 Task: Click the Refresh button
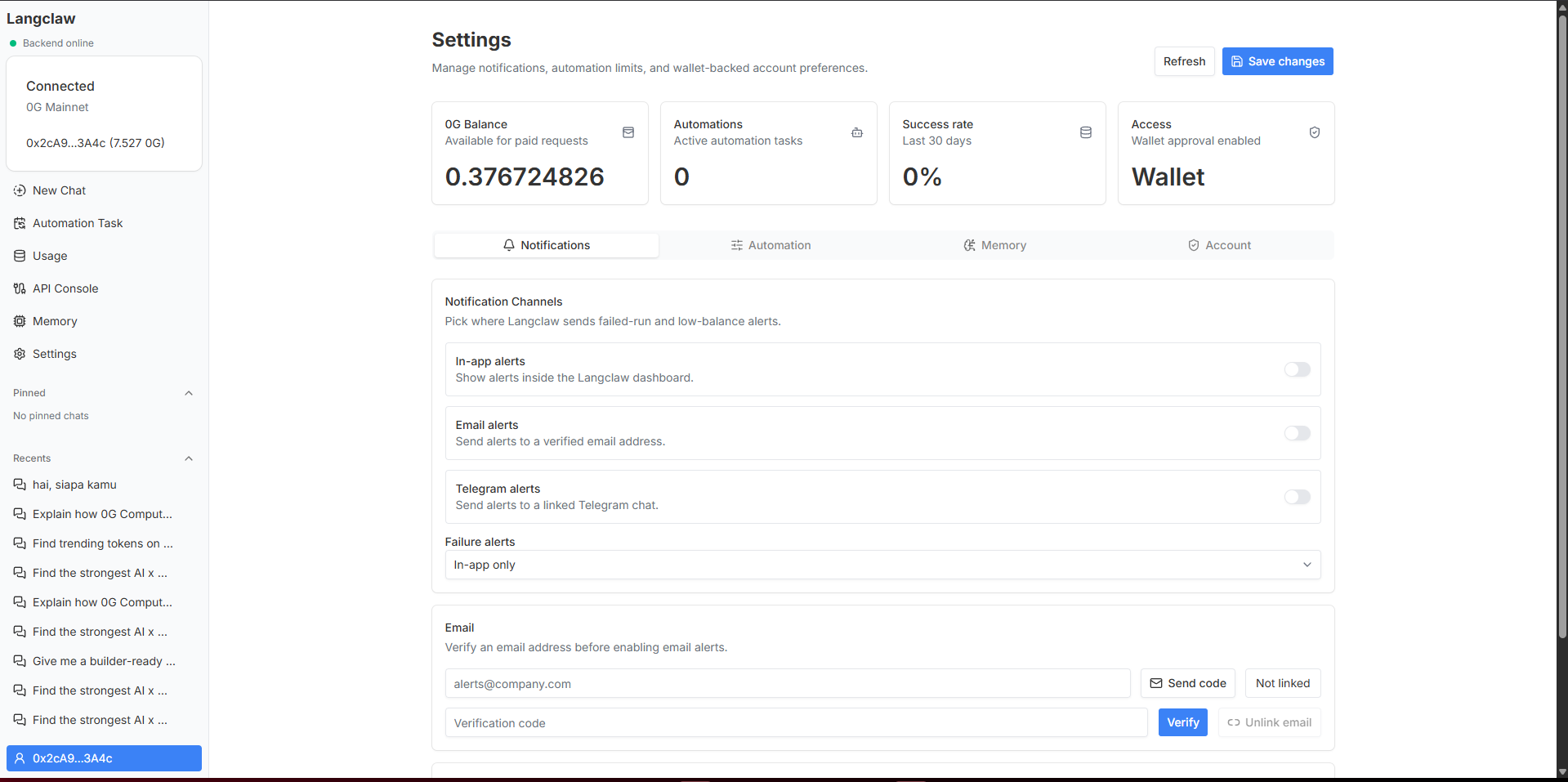1184,61
